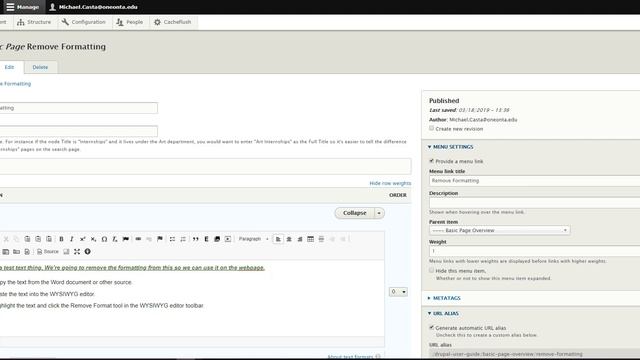Switch to the Edit tab
This screenshot has height=360, width=640.
pyautogui.click(x=9, y=67)
